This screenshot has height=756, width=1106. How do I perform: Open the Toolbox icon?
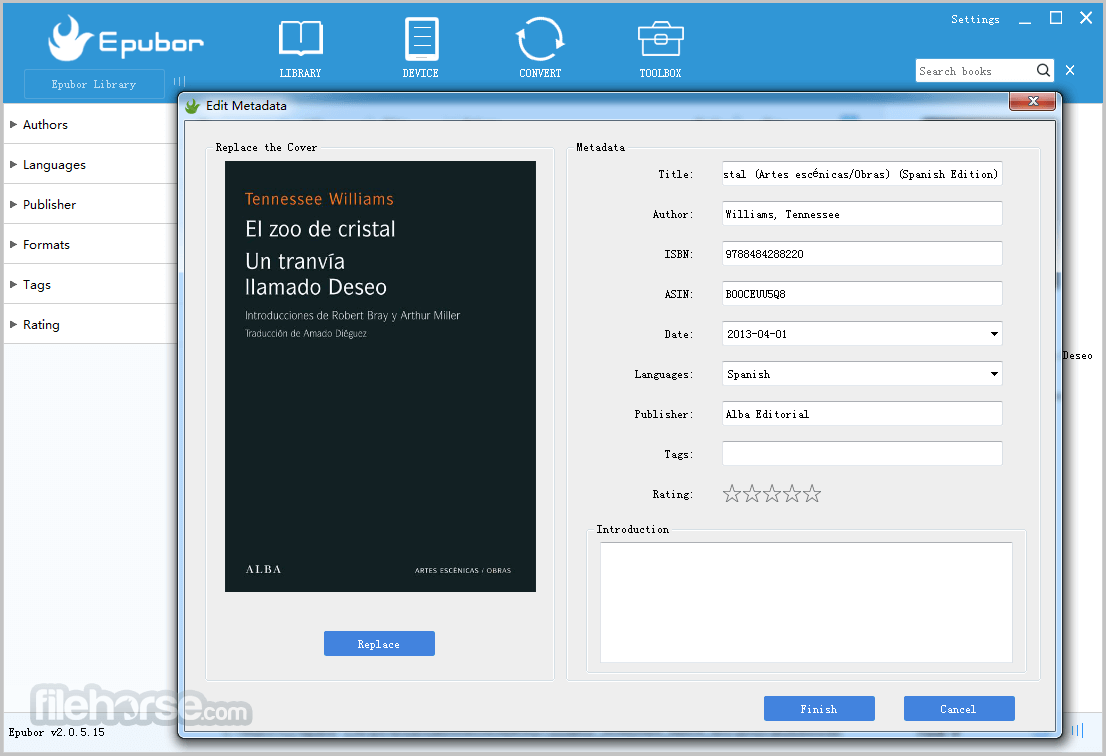[x=660, y=39]
